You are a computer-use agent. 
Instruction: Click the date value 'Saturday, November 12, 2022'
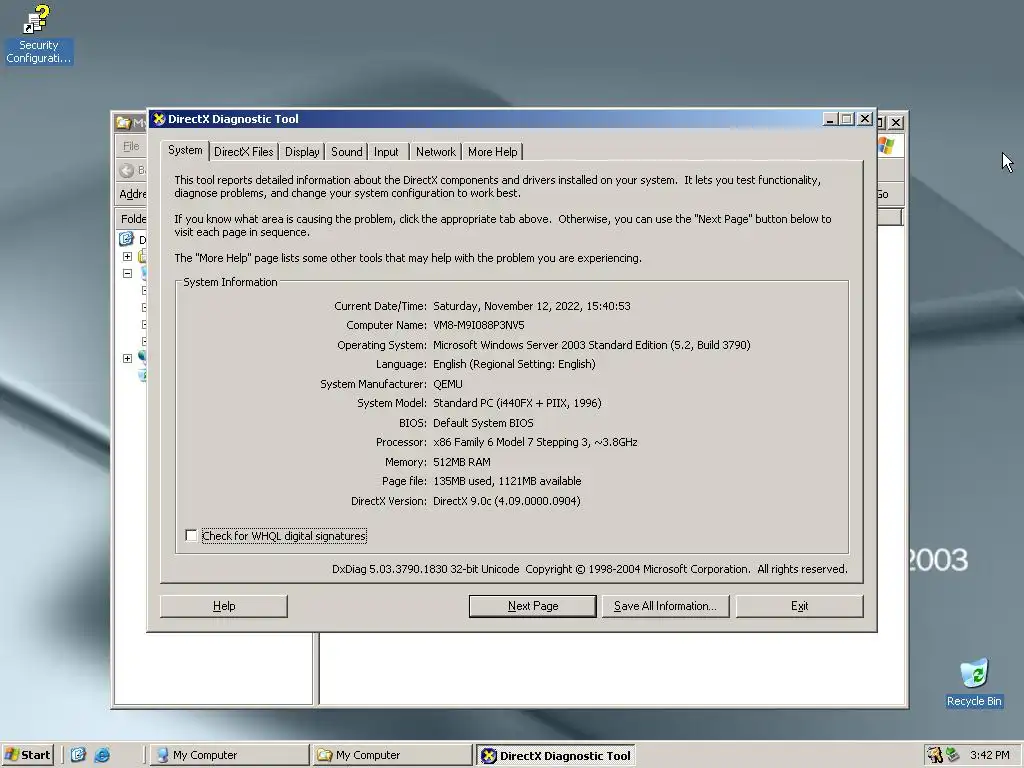pos(506,306)
